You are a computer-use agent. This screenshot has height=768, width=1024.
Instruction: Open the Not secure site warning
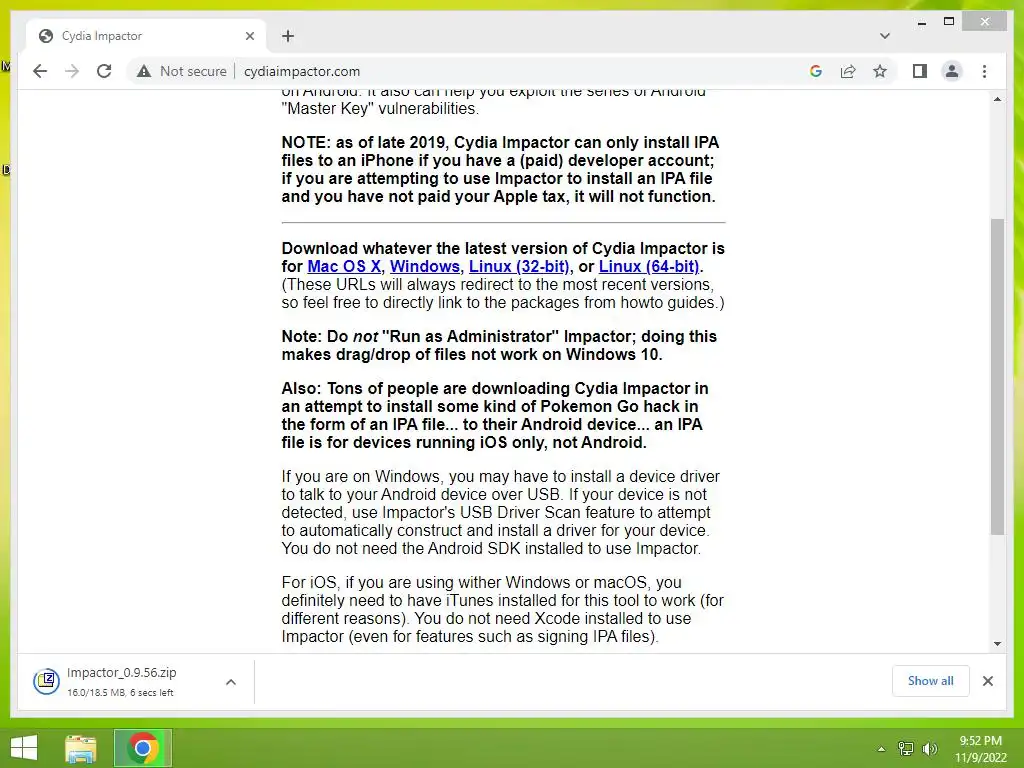(181, 71)
